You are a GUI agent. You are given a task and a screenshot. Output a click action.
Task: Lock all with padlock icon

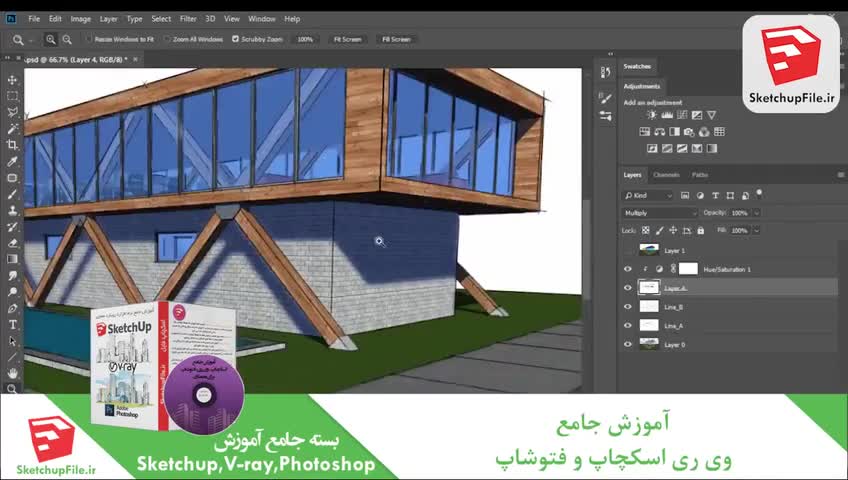point(701,230)
